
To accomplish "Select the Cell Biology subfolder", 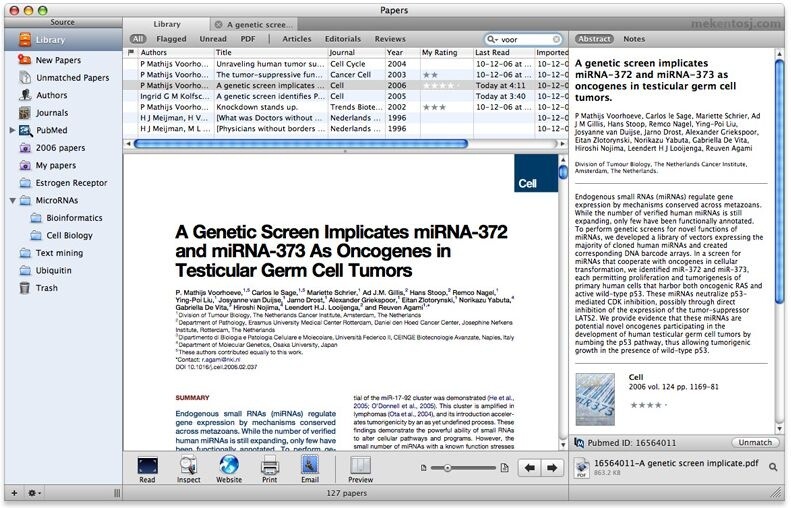I will tap(69, 236).
